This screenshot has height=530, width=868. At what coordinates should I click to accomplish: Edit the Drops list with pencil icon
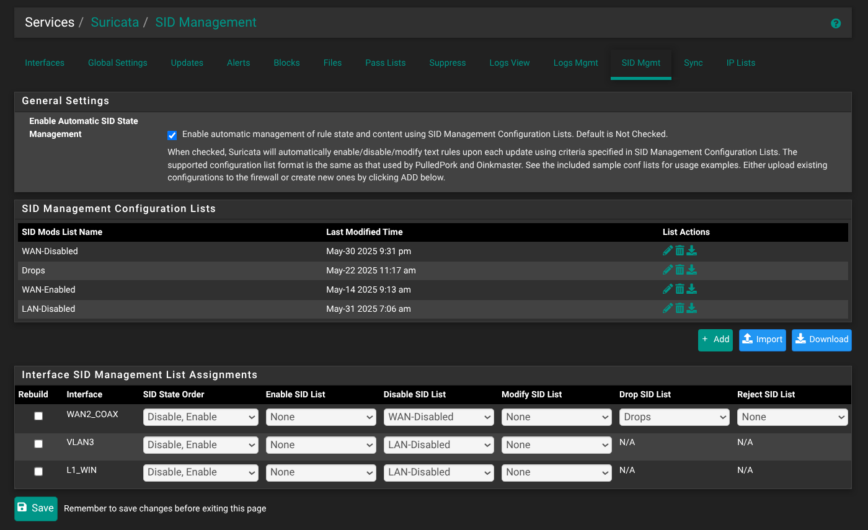[668, 270]
